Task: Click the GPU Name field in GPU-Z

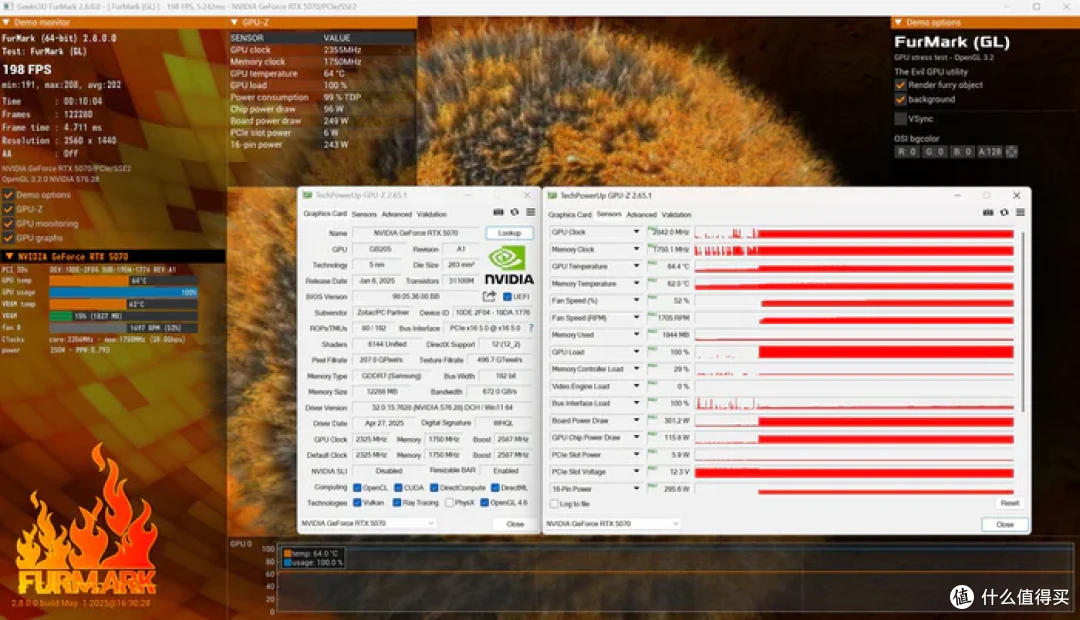Action: 416,233
